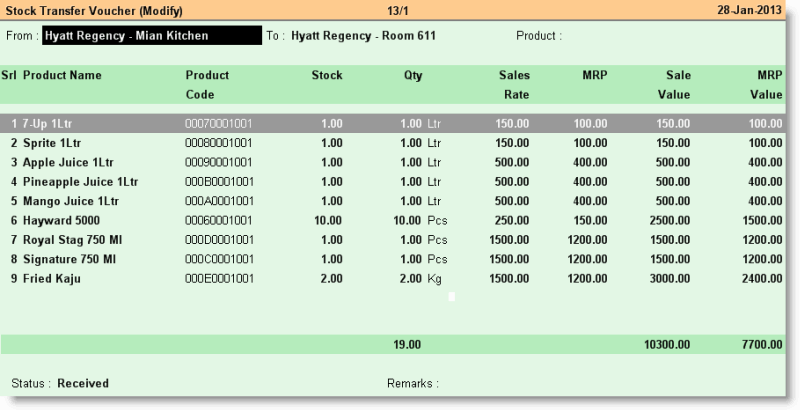
Task: Click product code 000E0001001
Action: [219, 278]
